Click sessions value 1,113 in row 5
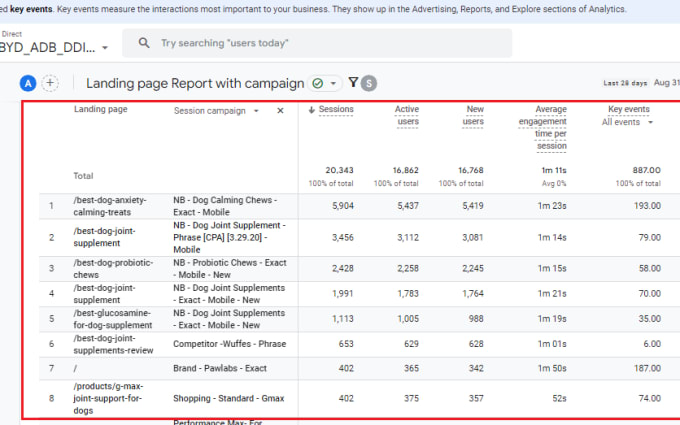This screenshot has width=680, height=425. coord(344,319)
